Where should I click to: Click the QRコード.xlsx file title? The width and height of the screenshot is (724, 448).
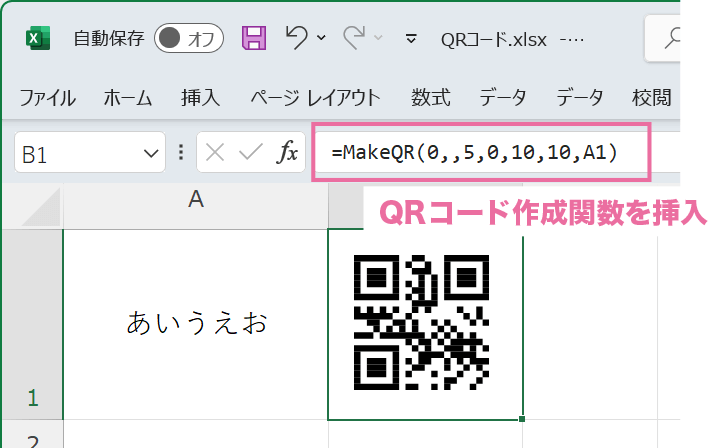pos(494,40)
